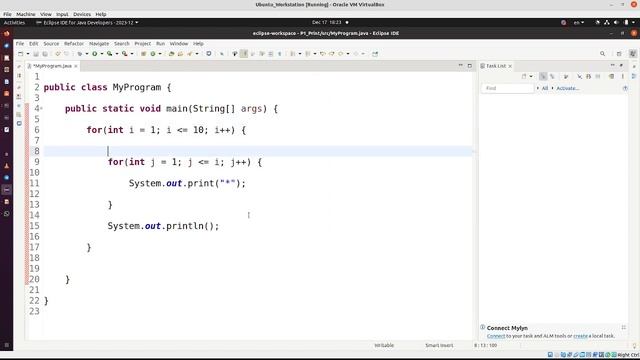The width and height of the screenshot is (640, 360).
Task: Click the New Java Class icon
Action: pyautogui.click(x=153, y=54)
